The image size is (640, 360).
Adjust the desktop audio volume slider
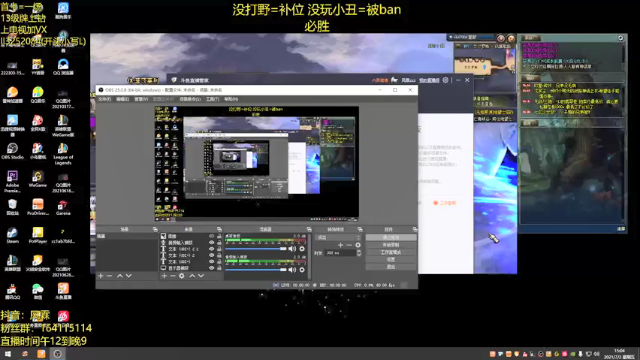tap(256, 249)
